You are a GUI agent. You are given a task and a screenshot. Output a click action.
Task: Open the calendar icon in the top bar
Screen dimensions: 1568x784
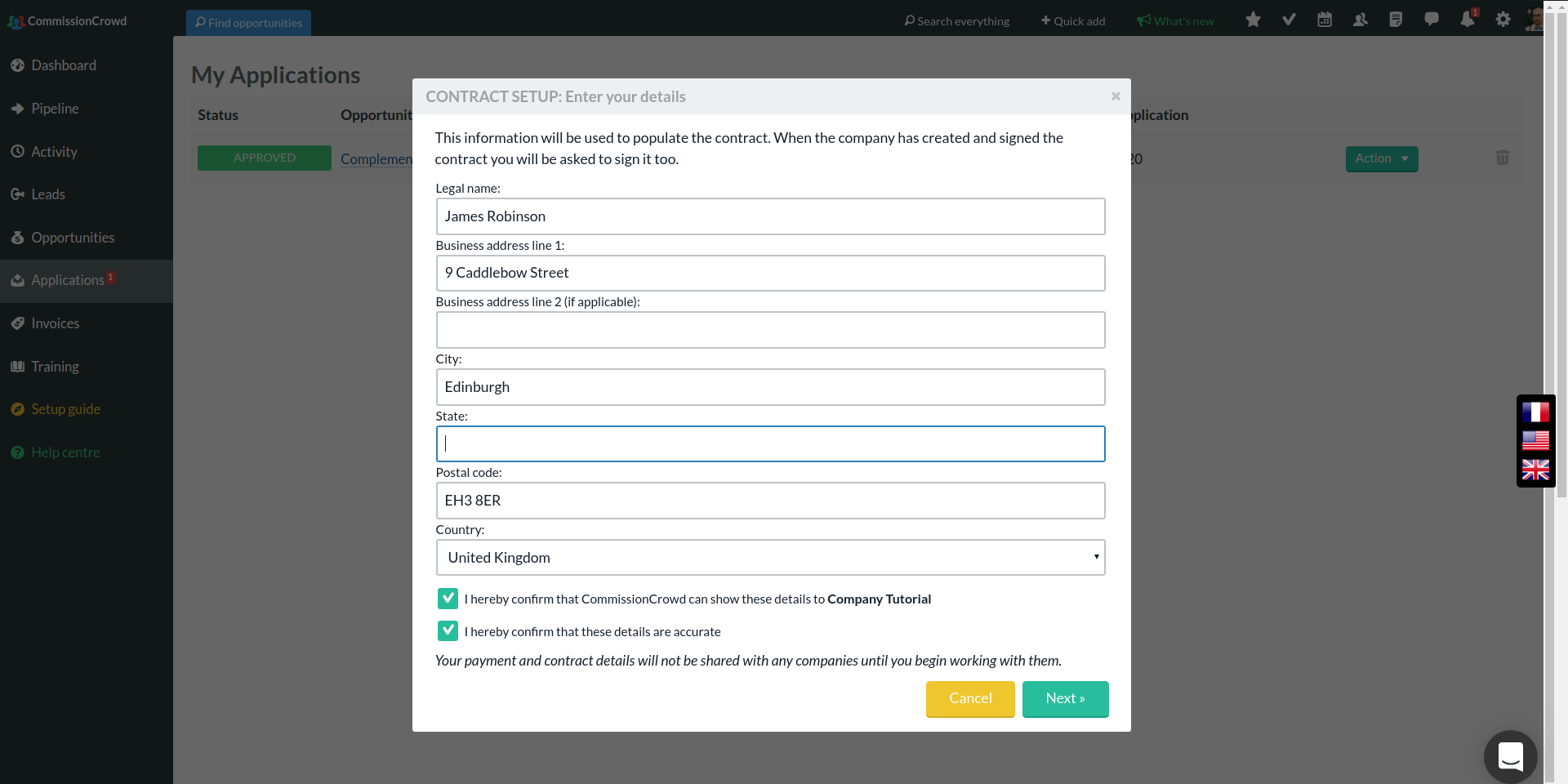(1325, 20)
